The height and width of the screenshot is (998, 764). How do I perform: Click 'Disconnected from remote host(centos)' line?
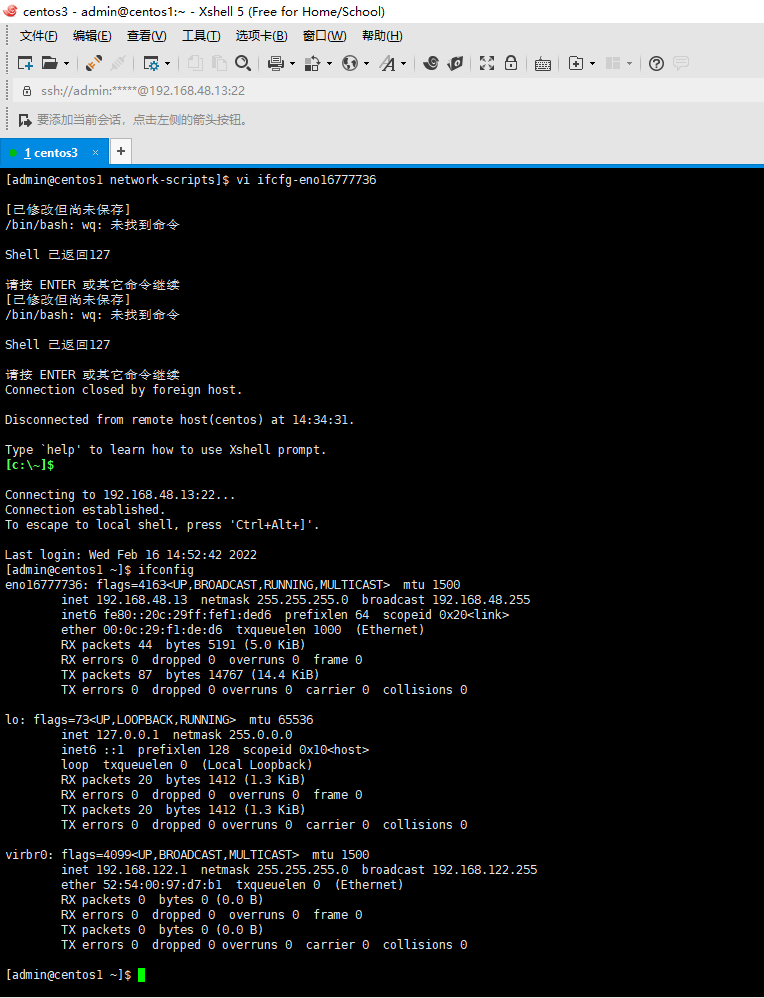pyautogui.click(x=179, y=419)
